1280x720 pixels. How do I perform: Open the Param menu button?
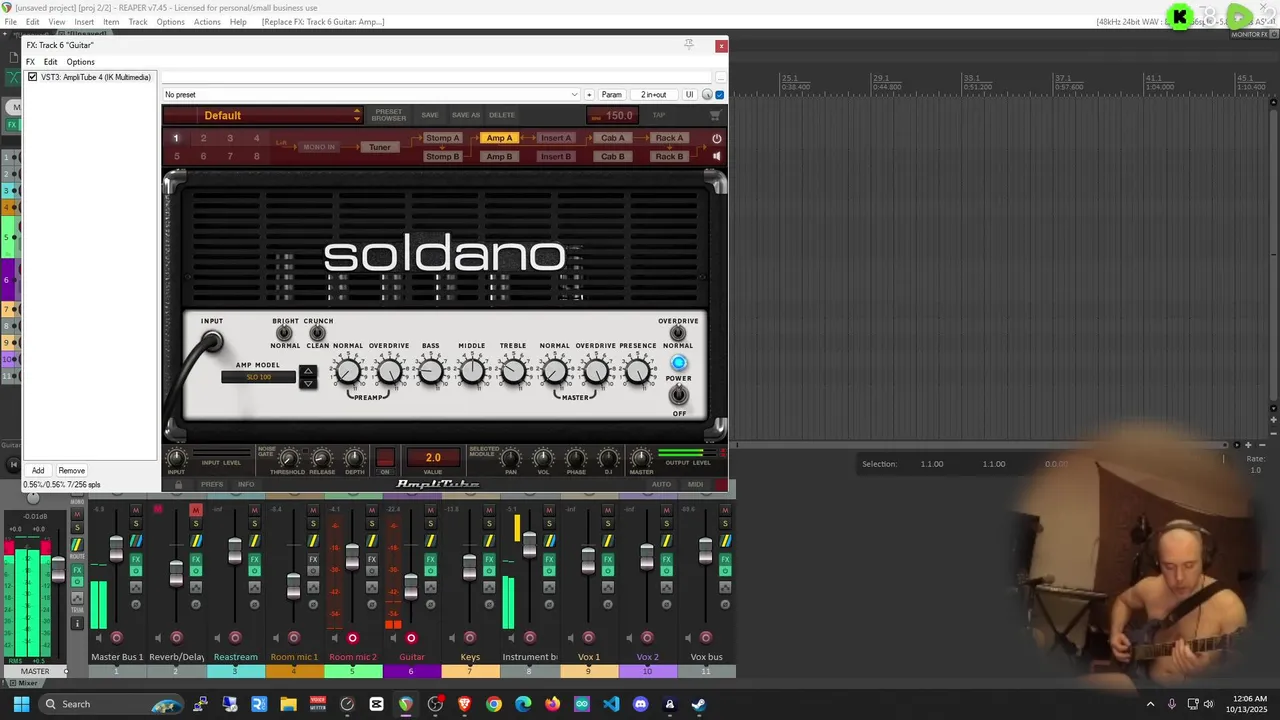611,95
